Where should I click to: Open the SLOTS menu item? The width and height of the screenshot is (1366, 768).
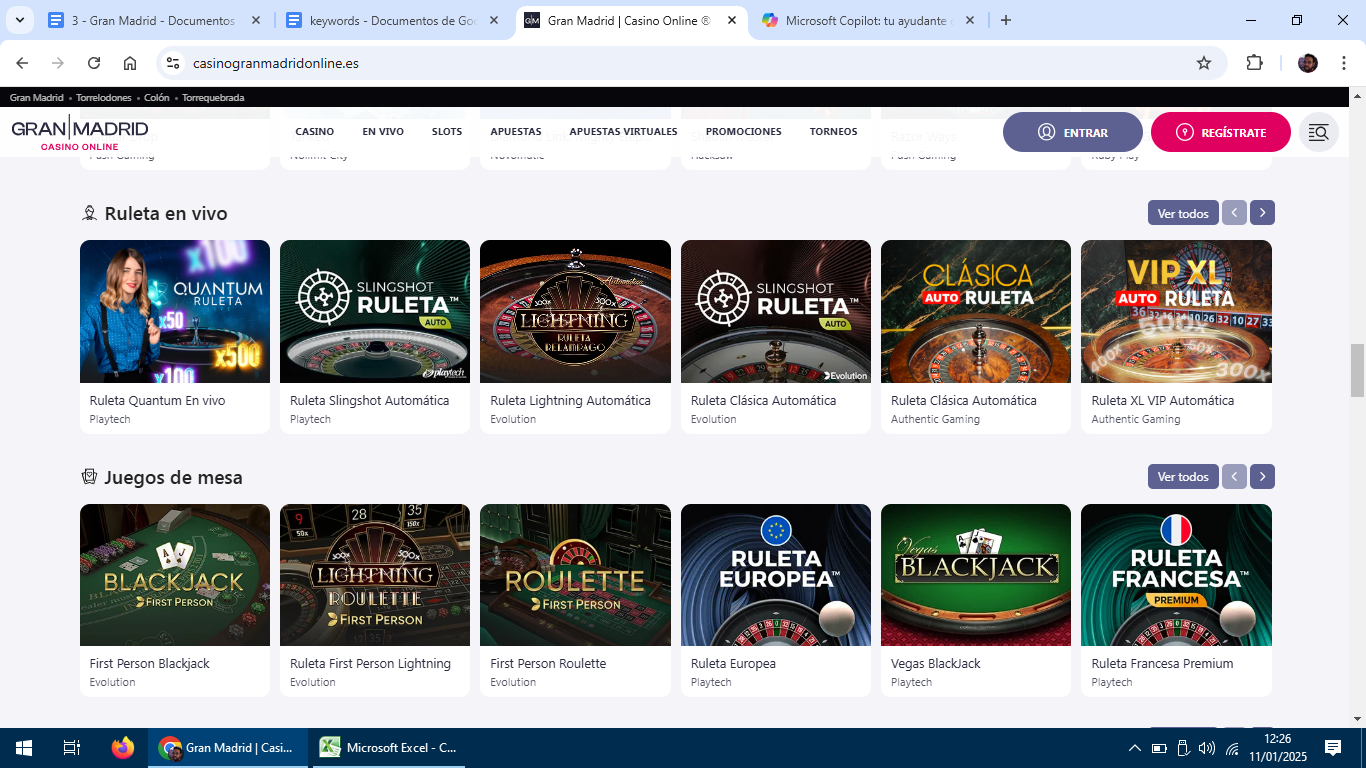(447, 132)
